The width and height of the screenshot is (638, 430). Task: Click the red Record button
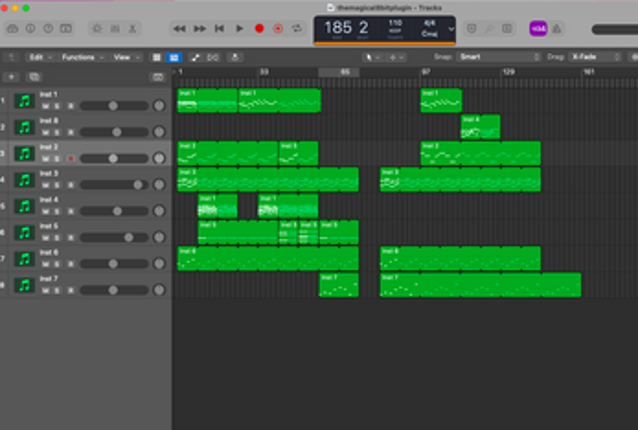point(259,29)
